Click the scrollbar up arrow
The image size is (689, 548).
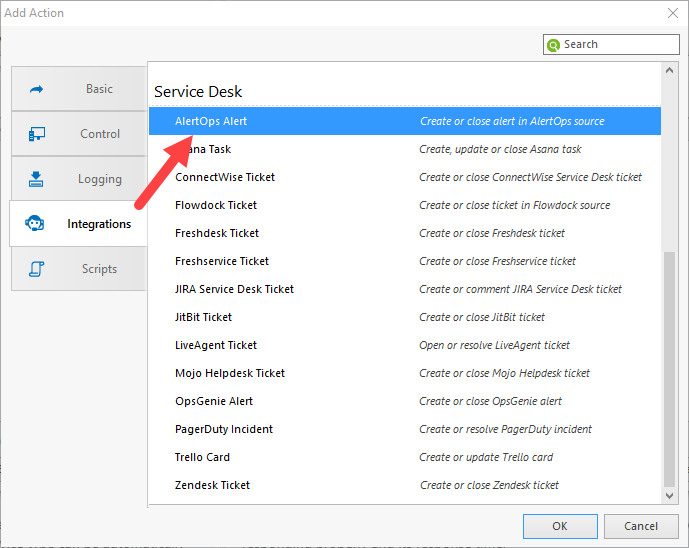click(x=669, y=70)
